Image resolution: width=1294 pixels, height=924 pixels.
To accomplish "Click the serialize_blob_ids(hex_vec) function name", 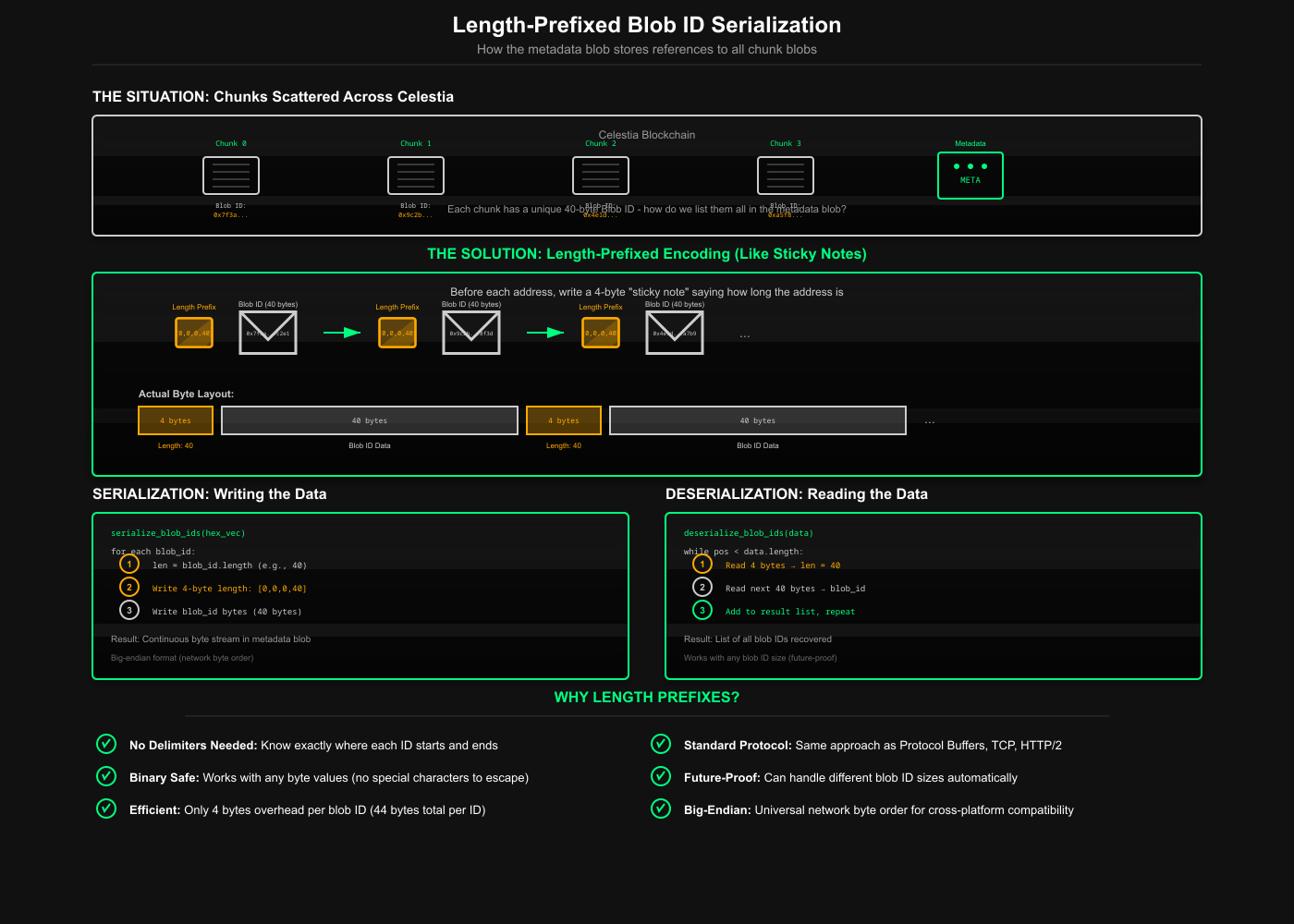I will point(178,533).
